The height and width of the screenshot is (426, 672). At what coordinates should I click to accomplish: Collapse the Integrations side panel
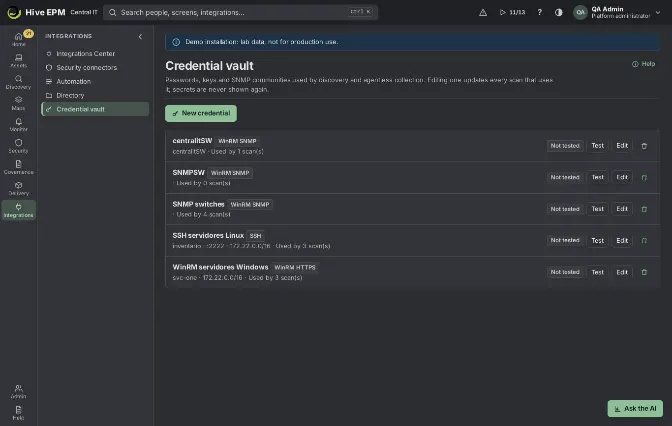[x=140, y=36]
